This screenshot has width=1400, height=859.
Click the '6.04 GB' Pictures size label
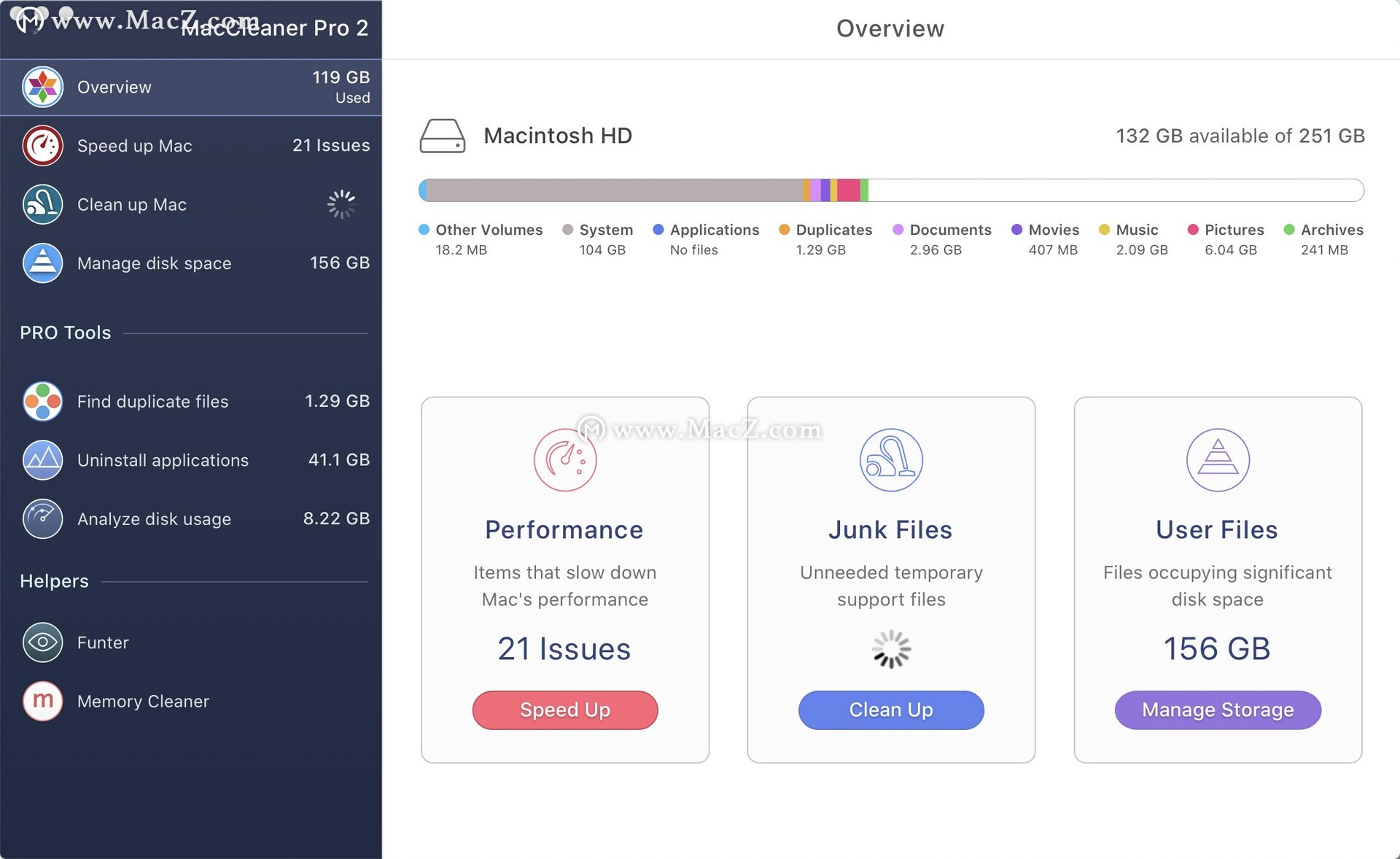1231,249
